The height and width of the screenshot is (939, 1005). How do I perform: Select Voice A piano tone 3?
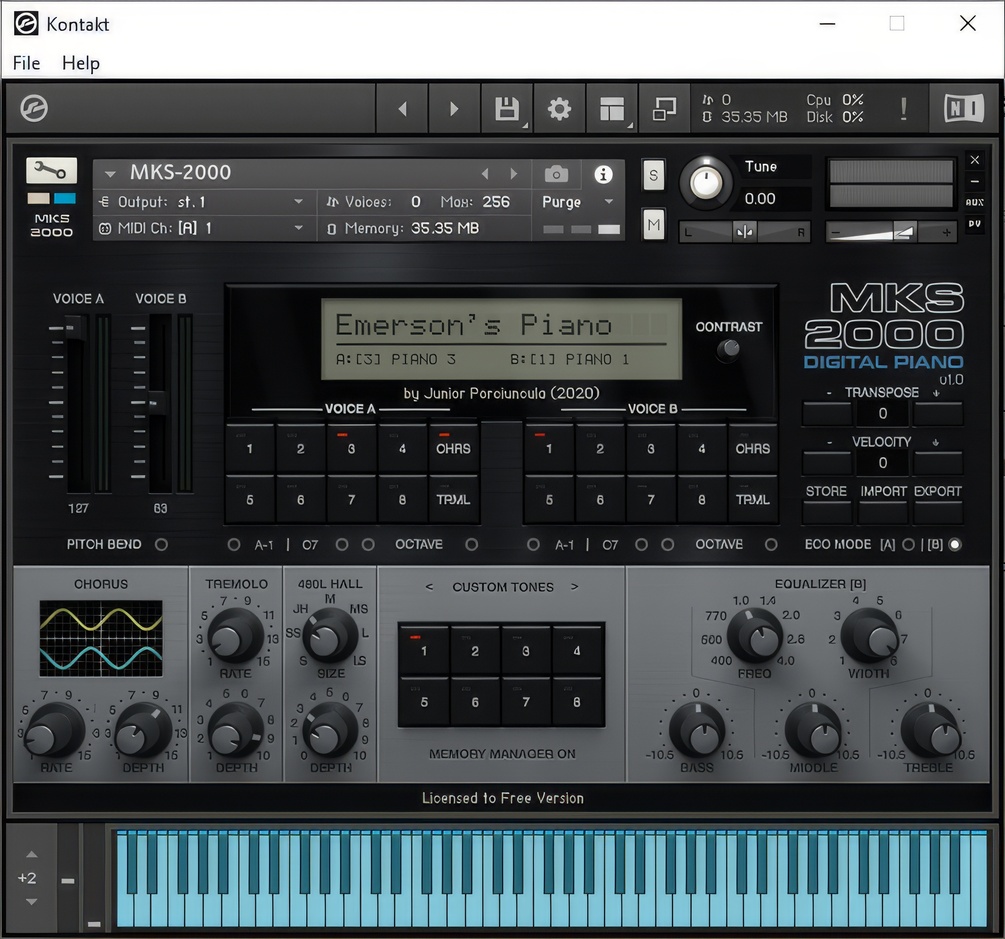point(351,448)
